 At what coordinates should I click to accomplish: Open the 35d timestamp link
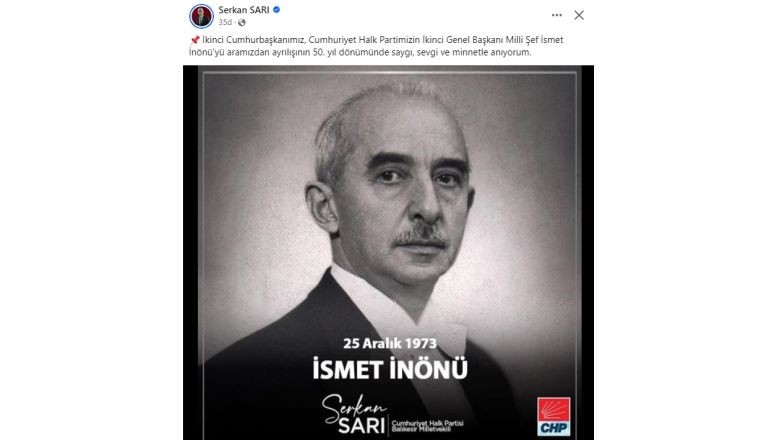point(225,22)
